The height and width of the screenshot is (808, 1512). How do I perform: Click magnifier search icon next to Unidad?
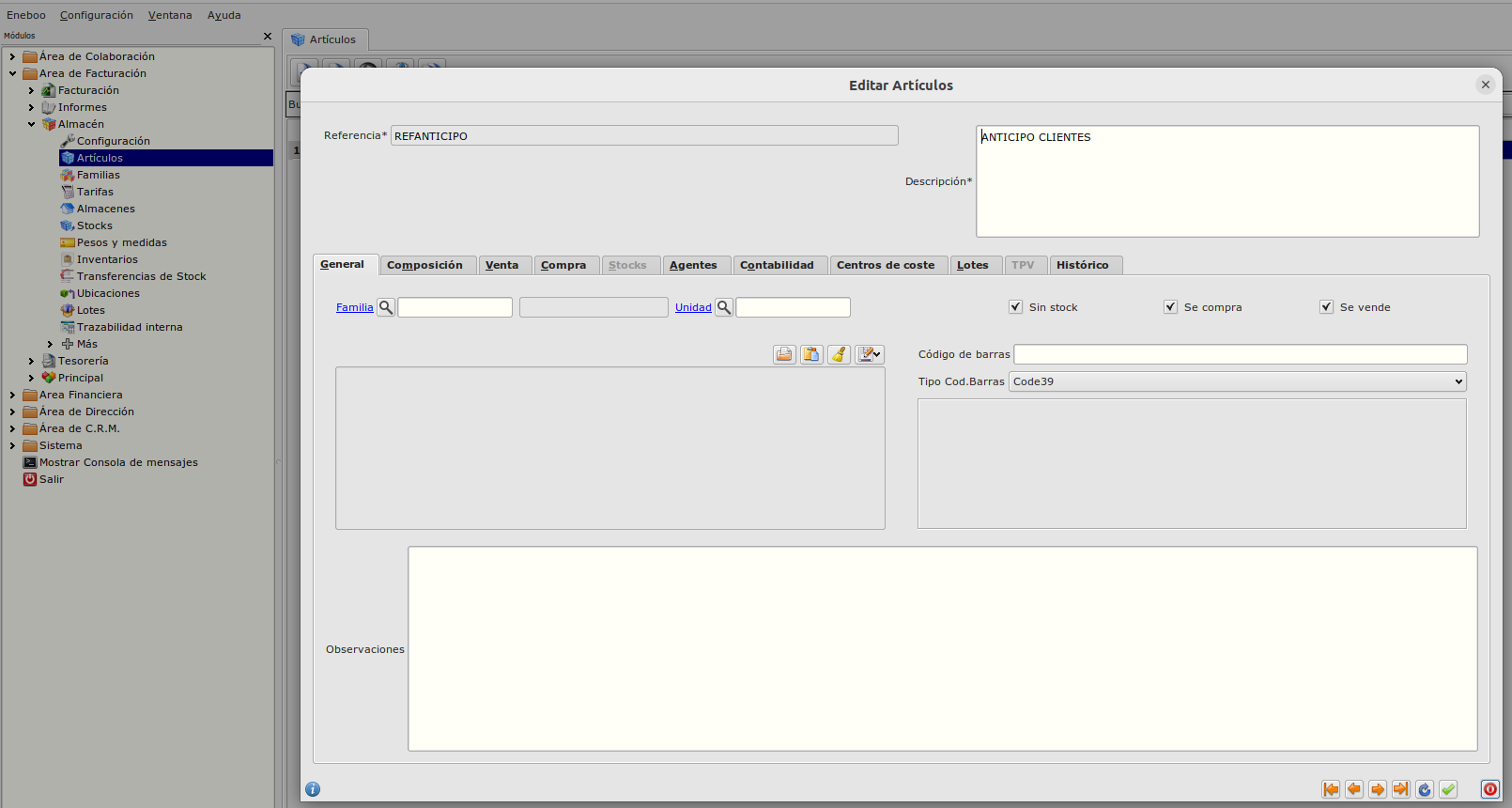tap(724, 307)
